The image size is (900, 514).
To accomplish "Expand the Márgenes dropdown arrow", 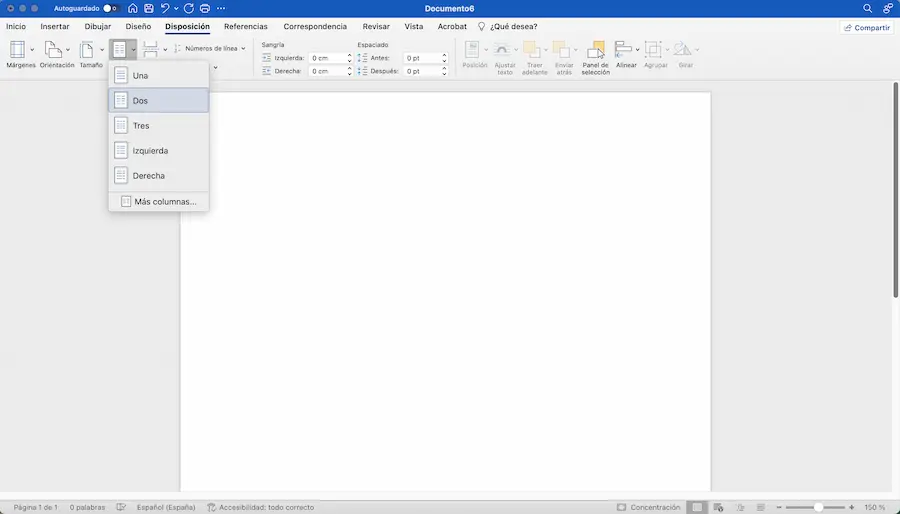I will [32, 50].
